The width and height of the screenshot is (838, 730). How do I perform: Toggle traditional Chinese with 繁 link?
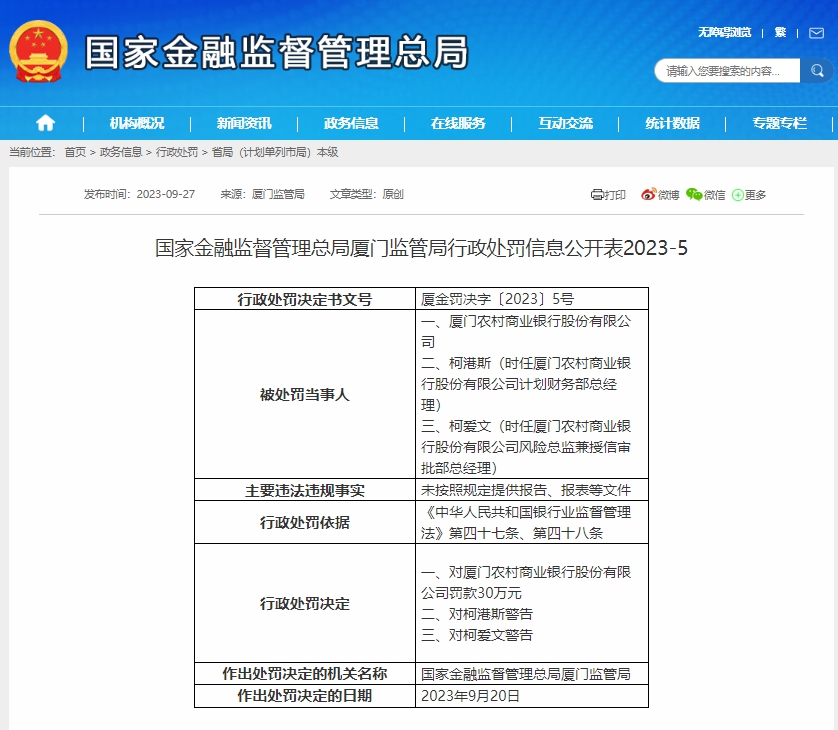point(780,33)
